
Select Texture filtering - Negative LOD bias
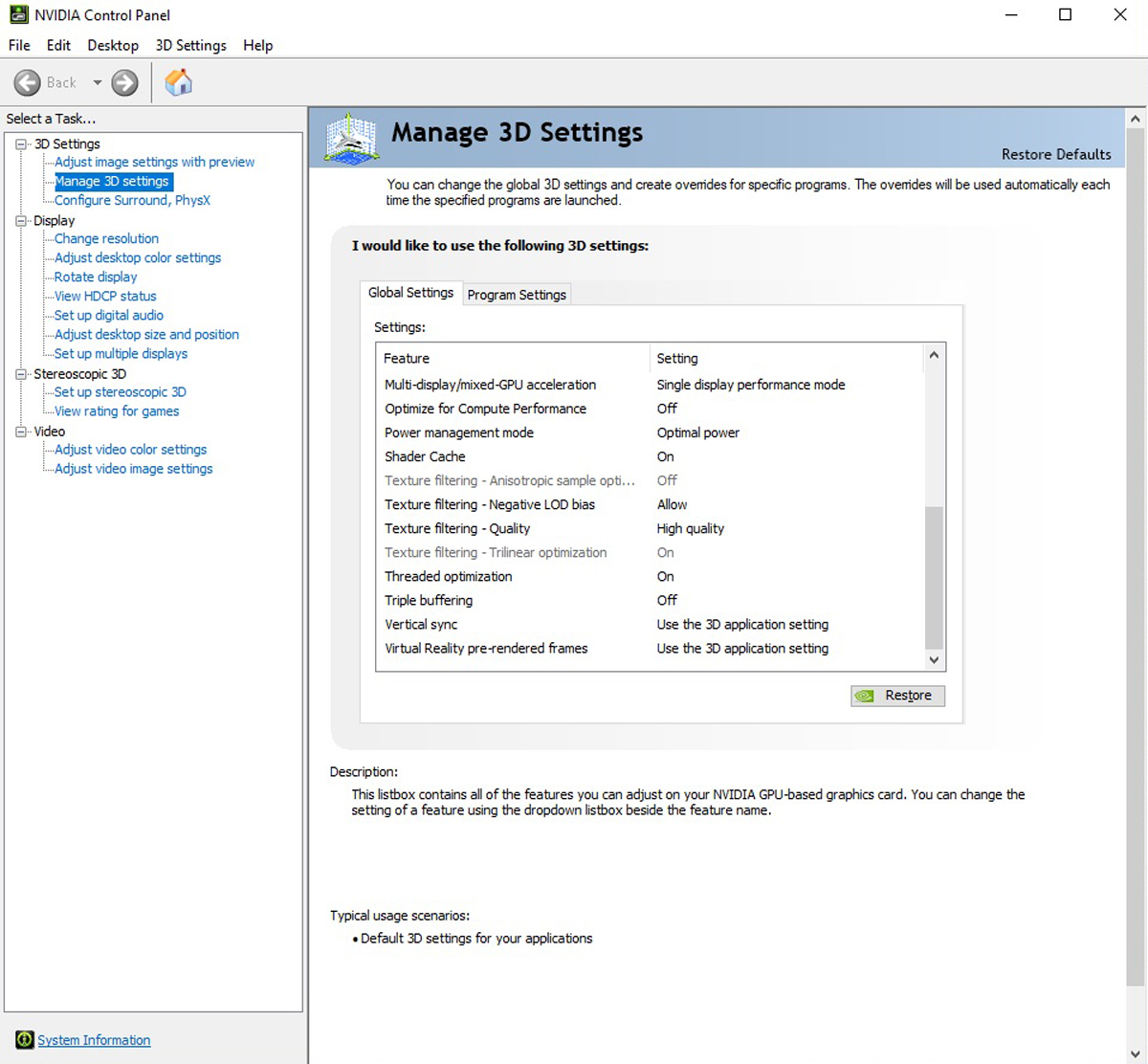coord(651,504)
